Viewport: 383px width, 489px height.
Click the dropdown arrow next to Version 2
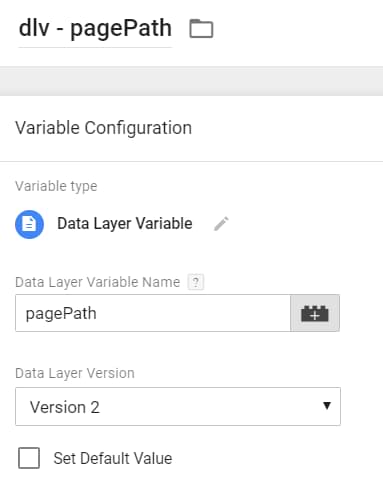point(327,406)
